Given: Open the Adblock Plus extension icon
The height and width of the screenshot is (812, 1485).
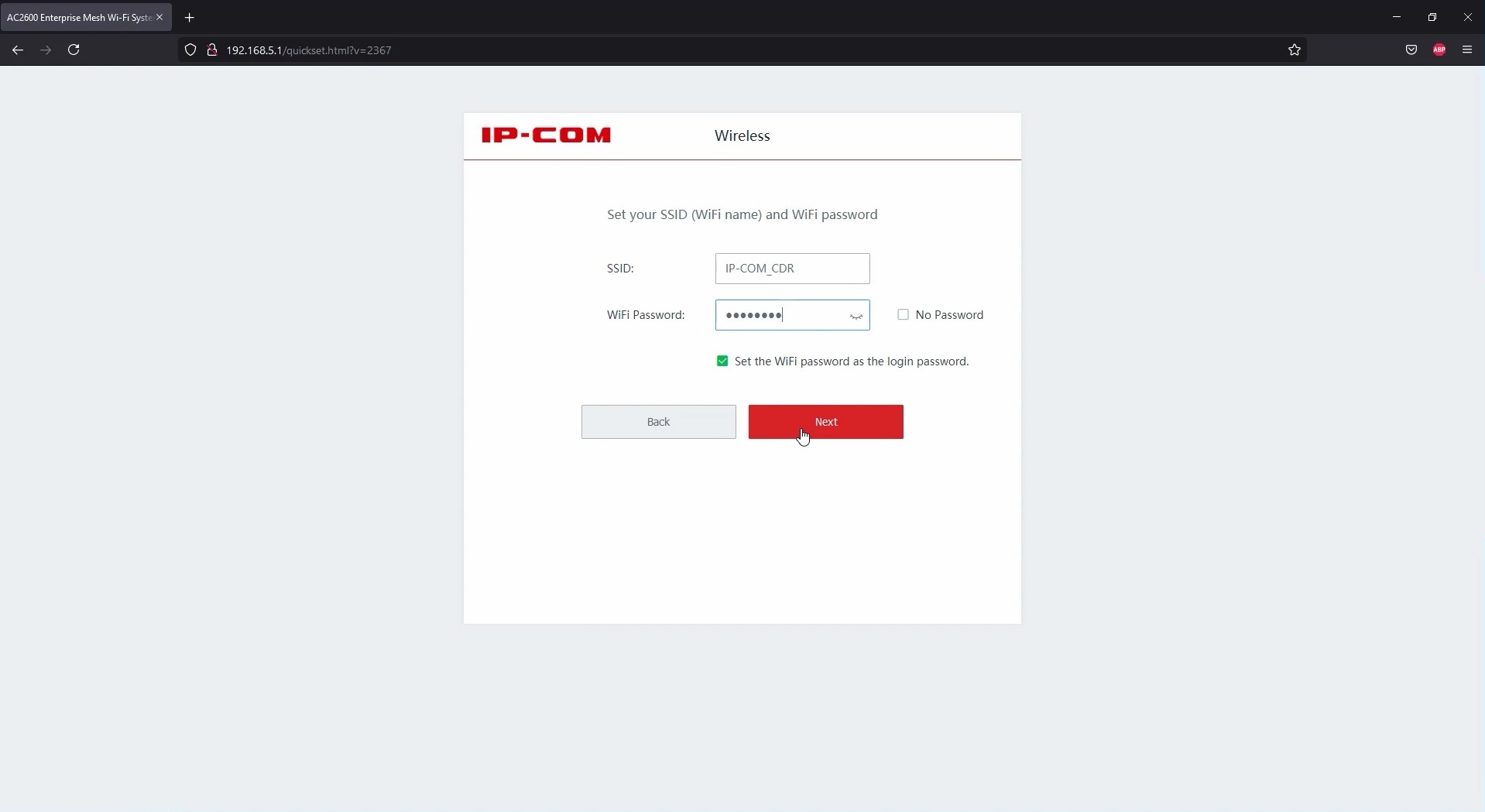Looking at the screenshot, I should tap(1440, 50).
